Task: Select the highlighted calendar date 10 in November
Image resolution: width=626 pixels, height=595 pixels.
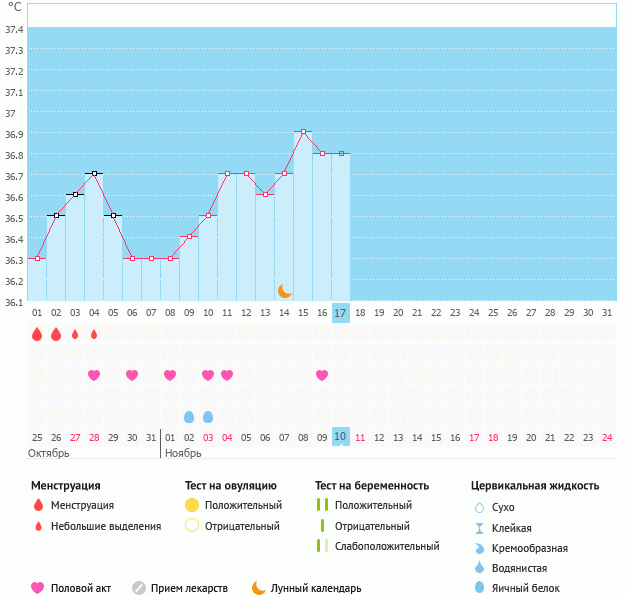Action: click(x=341, y=437)
